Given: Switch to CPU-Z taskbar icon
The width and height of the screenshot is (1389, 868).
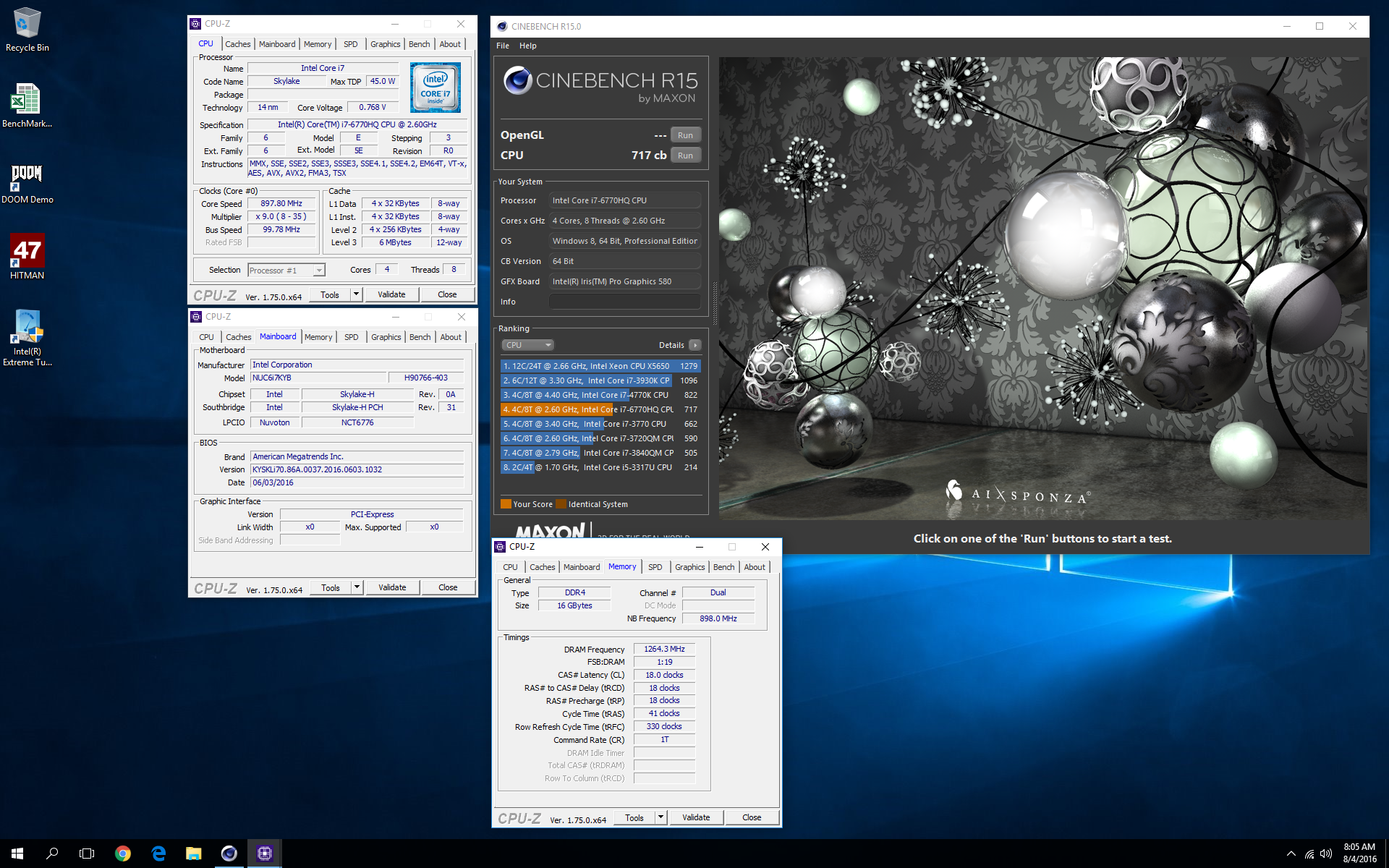Looking at the screenshot, I should (x=264, y=854).
